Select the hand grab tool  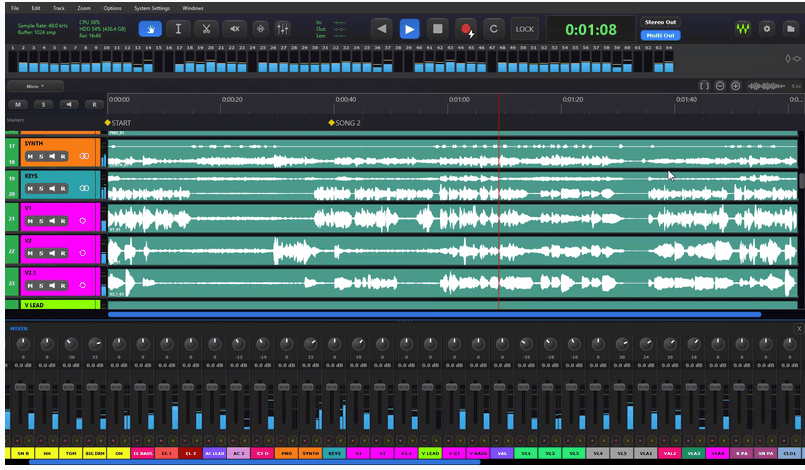[150, 29]
